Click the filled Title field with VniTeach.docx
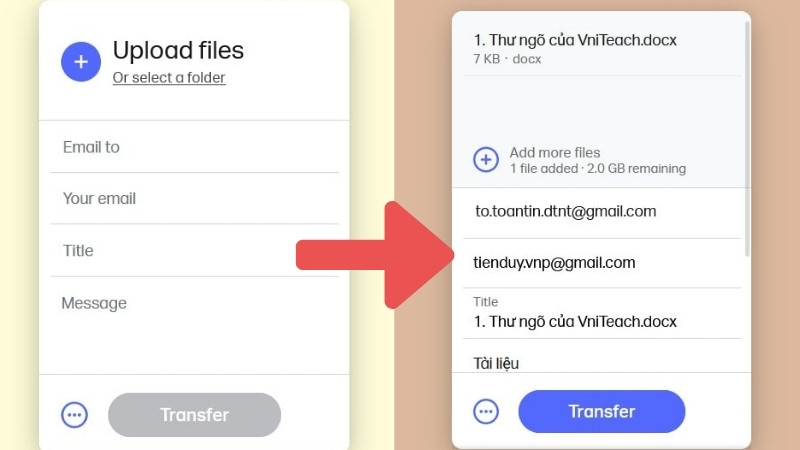The width and height of the screenshot is (800, 450). 602,313
